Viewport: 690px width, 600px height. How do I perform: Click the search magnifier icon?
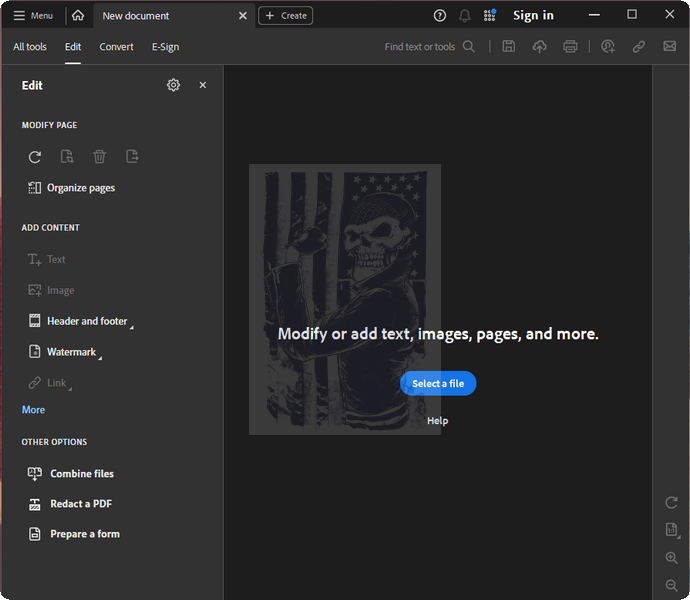click(x=469, y=47)
